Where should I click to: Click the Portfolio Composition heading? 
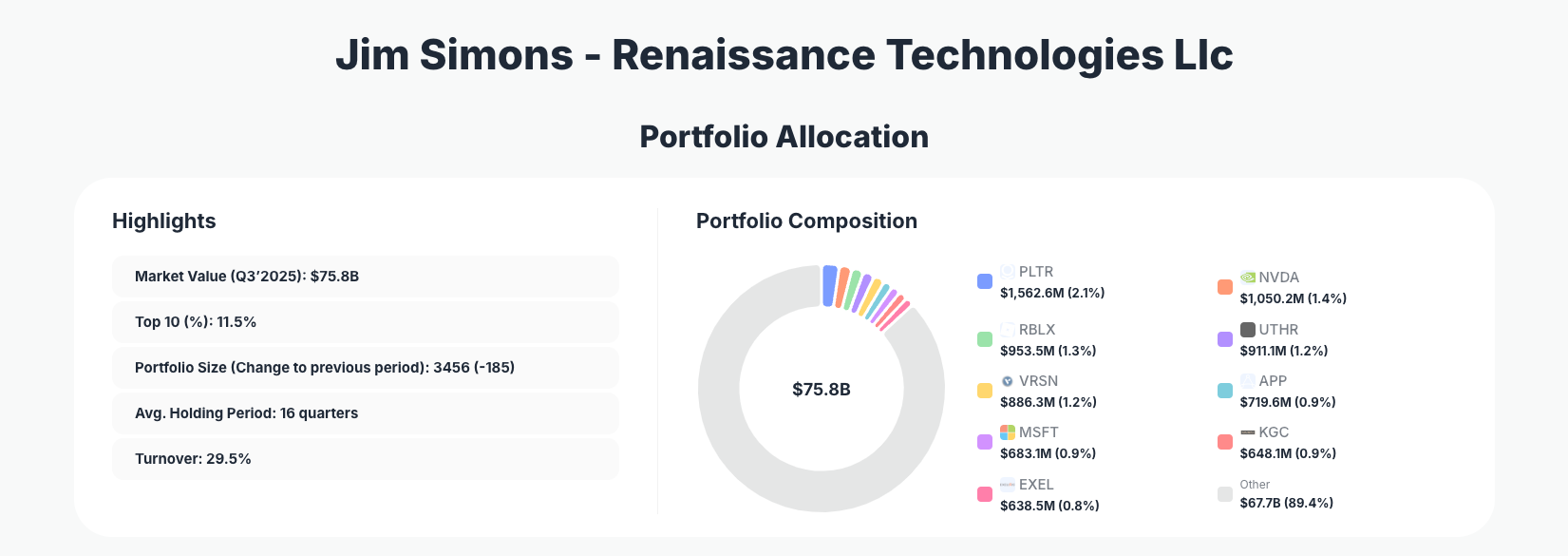pos(806,220)
